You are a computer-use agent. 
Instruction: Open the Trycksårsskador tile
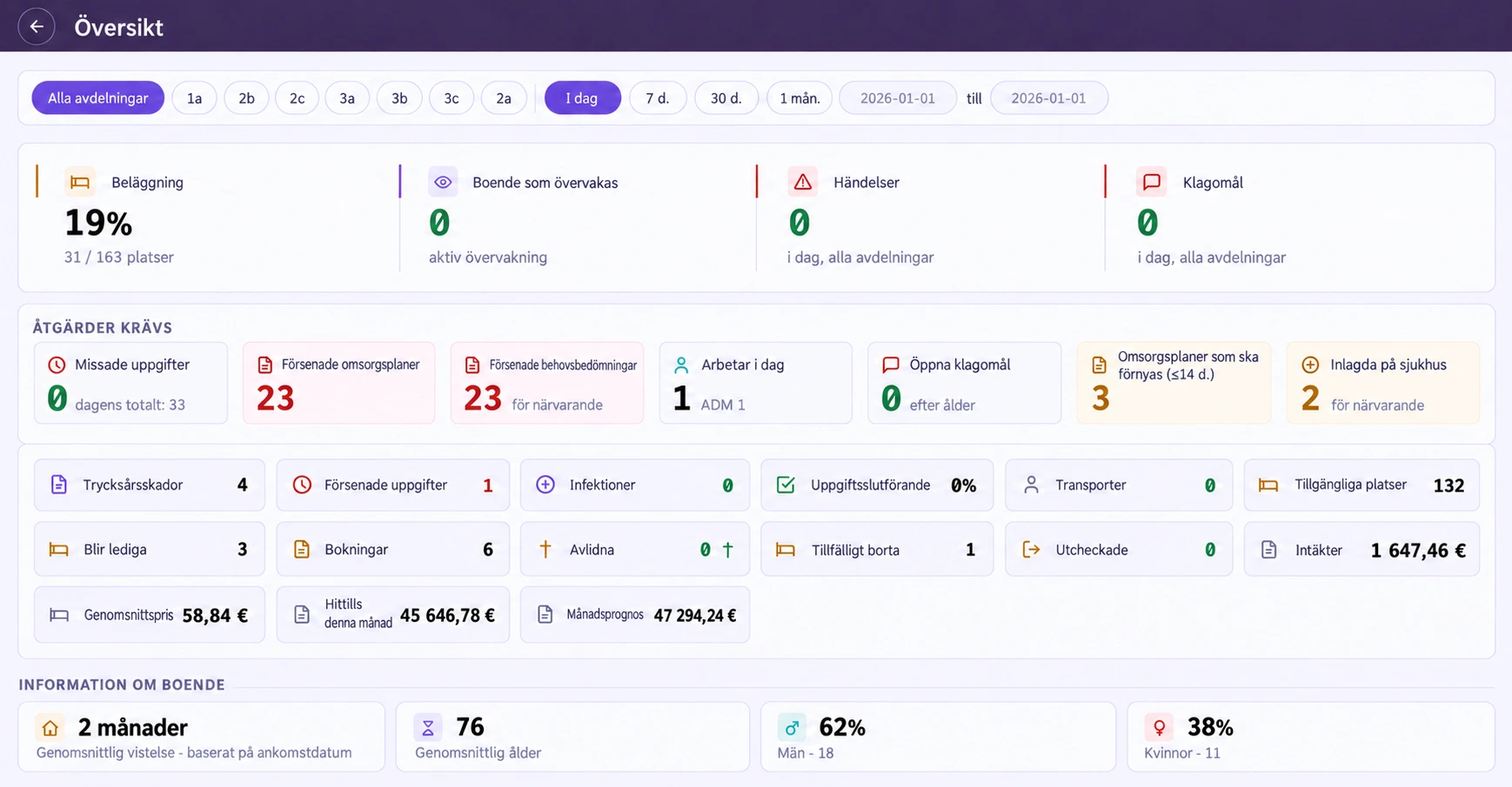pos(149,484)
